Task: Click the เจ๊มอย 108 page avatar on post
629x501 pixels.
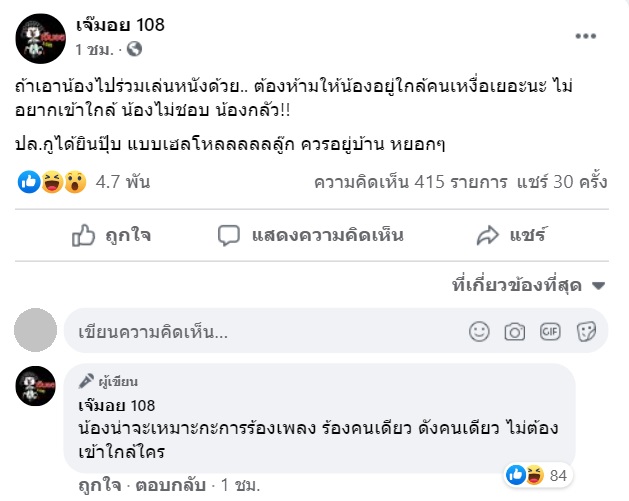Action: (40, 36)
